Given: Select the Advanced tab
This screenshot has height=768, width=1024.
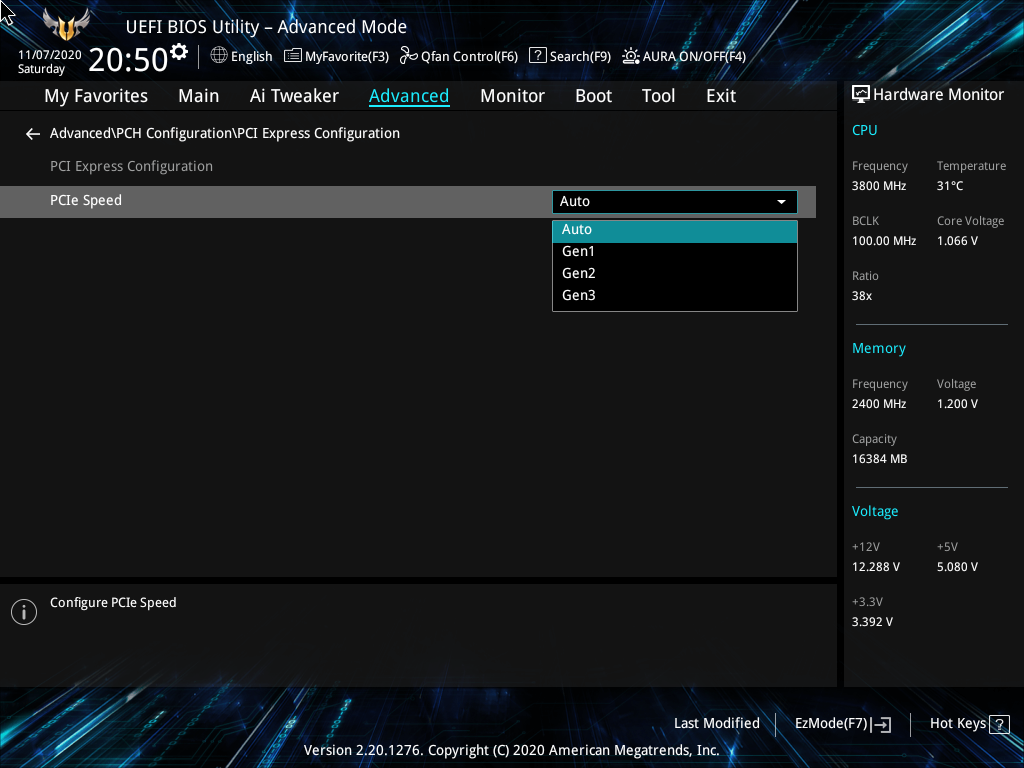Looking at the screenshot, I should point(409,96).
